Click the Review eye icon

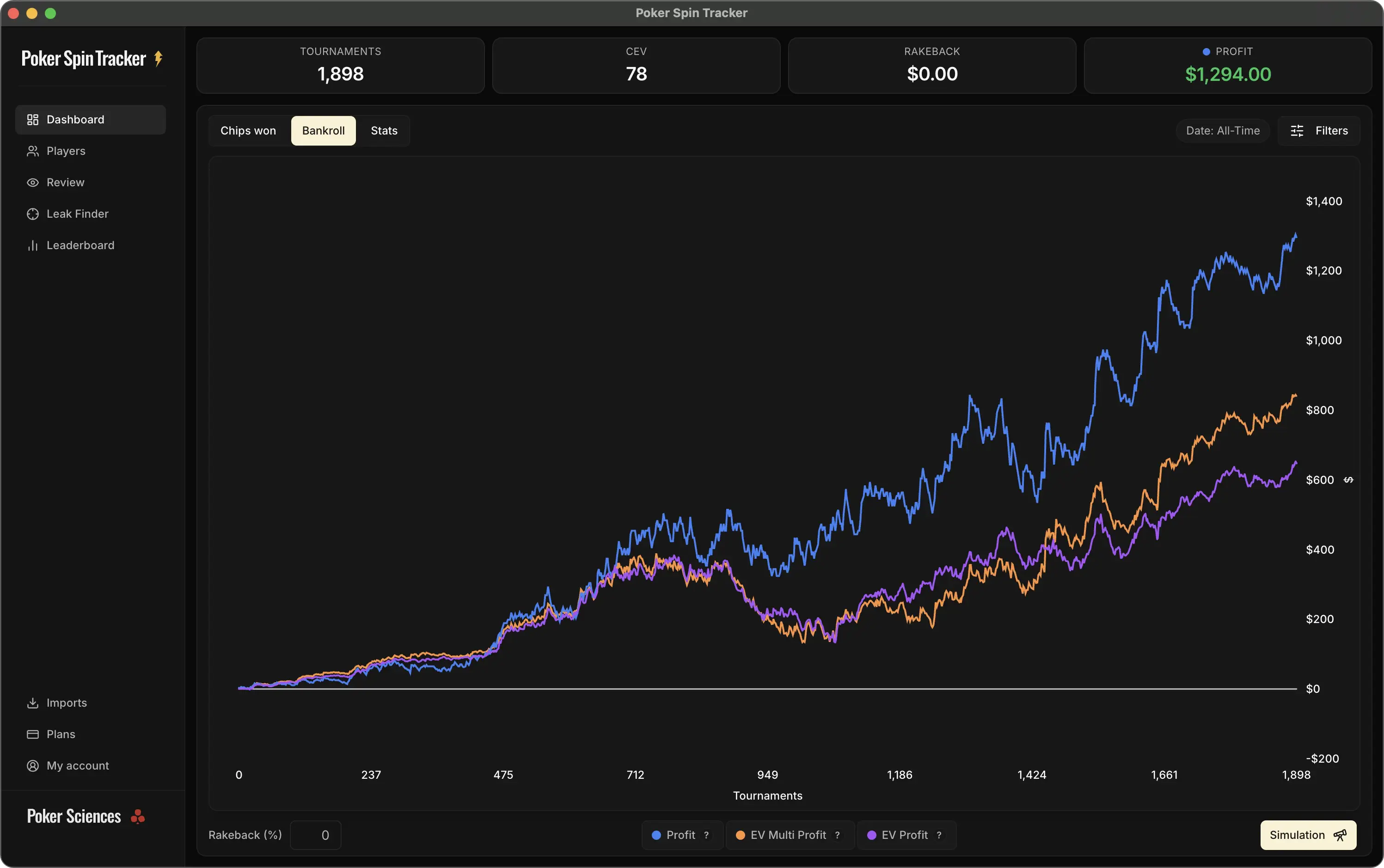33,183
